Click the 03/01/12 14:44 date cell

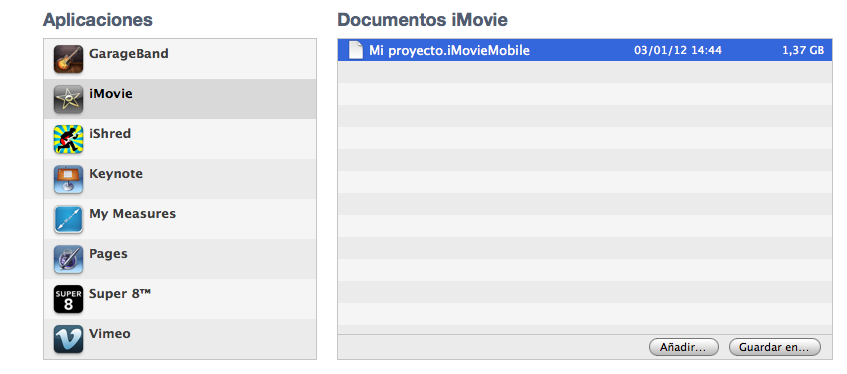click(x=678, y=51)
